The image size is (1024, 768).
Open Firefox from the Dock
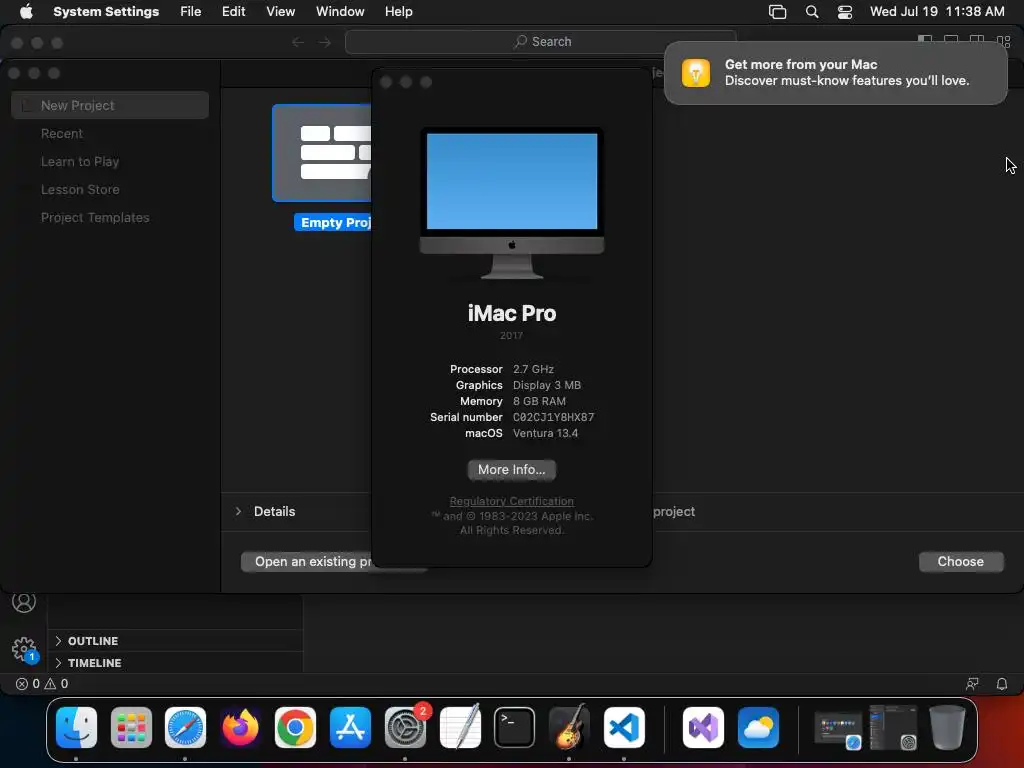pyautogui.click(x=240, y=728)
